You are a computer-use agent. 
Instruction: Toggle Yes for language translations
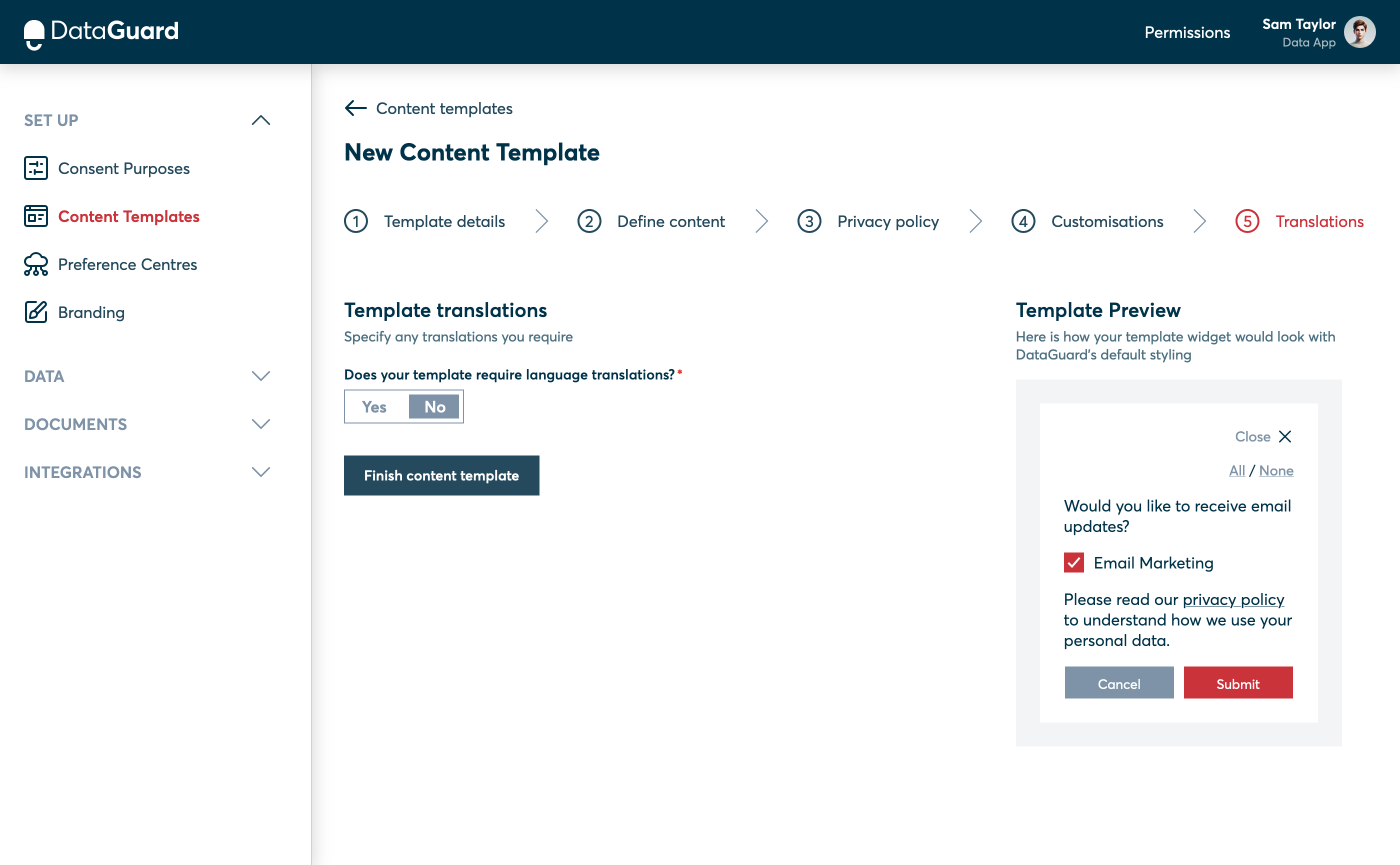click(373, 406)
